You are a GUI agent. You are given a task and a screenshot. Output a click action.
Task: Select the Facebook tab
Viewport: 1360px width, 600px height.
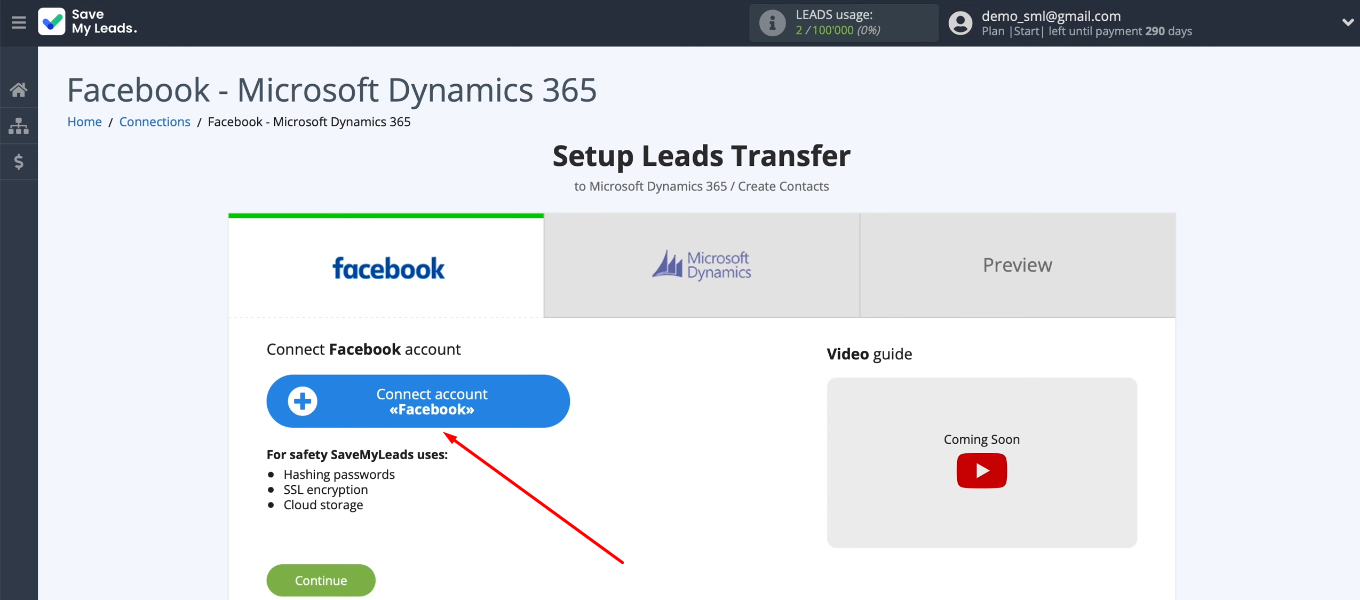(x=386, y=266)
